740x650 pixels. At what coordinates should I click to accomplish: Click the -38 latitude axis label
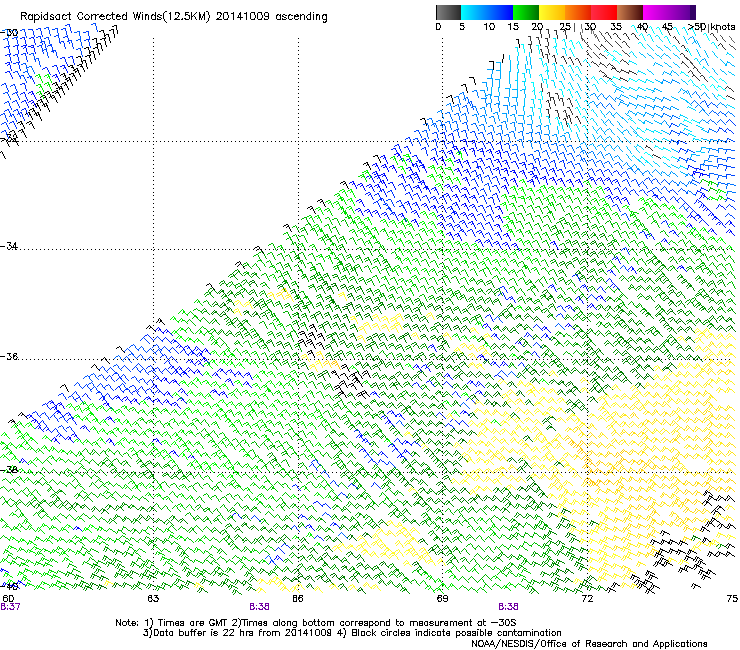tap(9, 470)
